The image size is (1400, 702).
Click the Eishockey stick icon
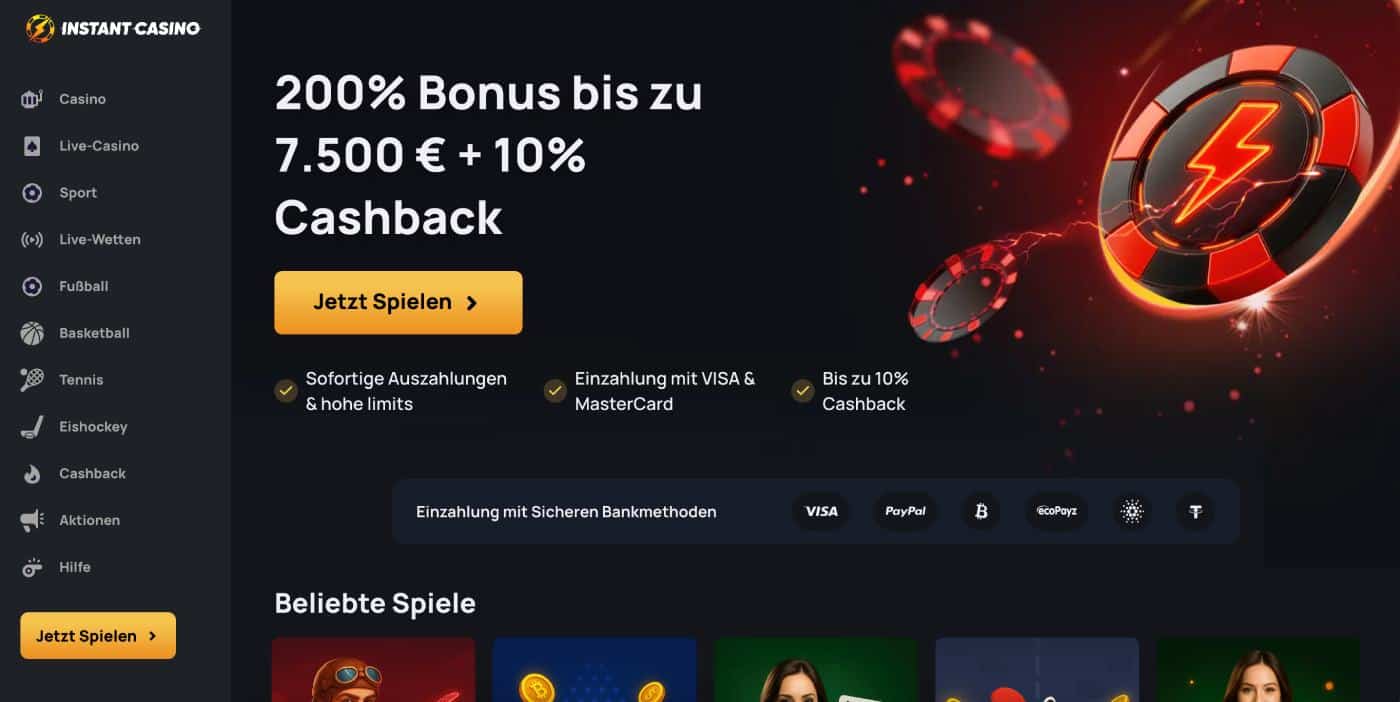[32, 427]
